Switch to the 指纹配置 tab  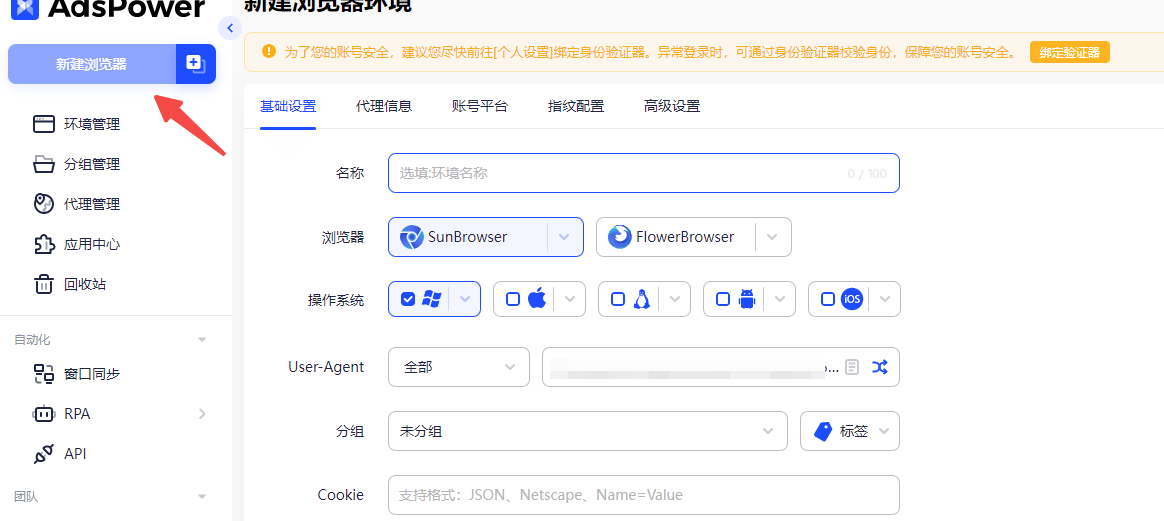coord(576,106)
